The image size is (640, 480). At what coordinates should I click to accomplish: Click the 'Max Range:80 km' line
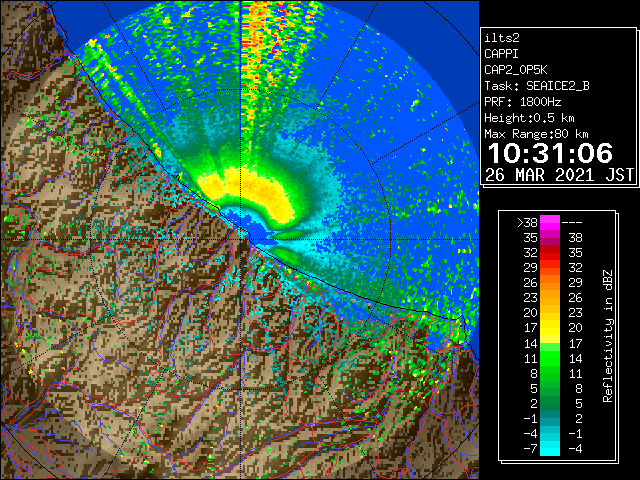click(x=536, y=134)
